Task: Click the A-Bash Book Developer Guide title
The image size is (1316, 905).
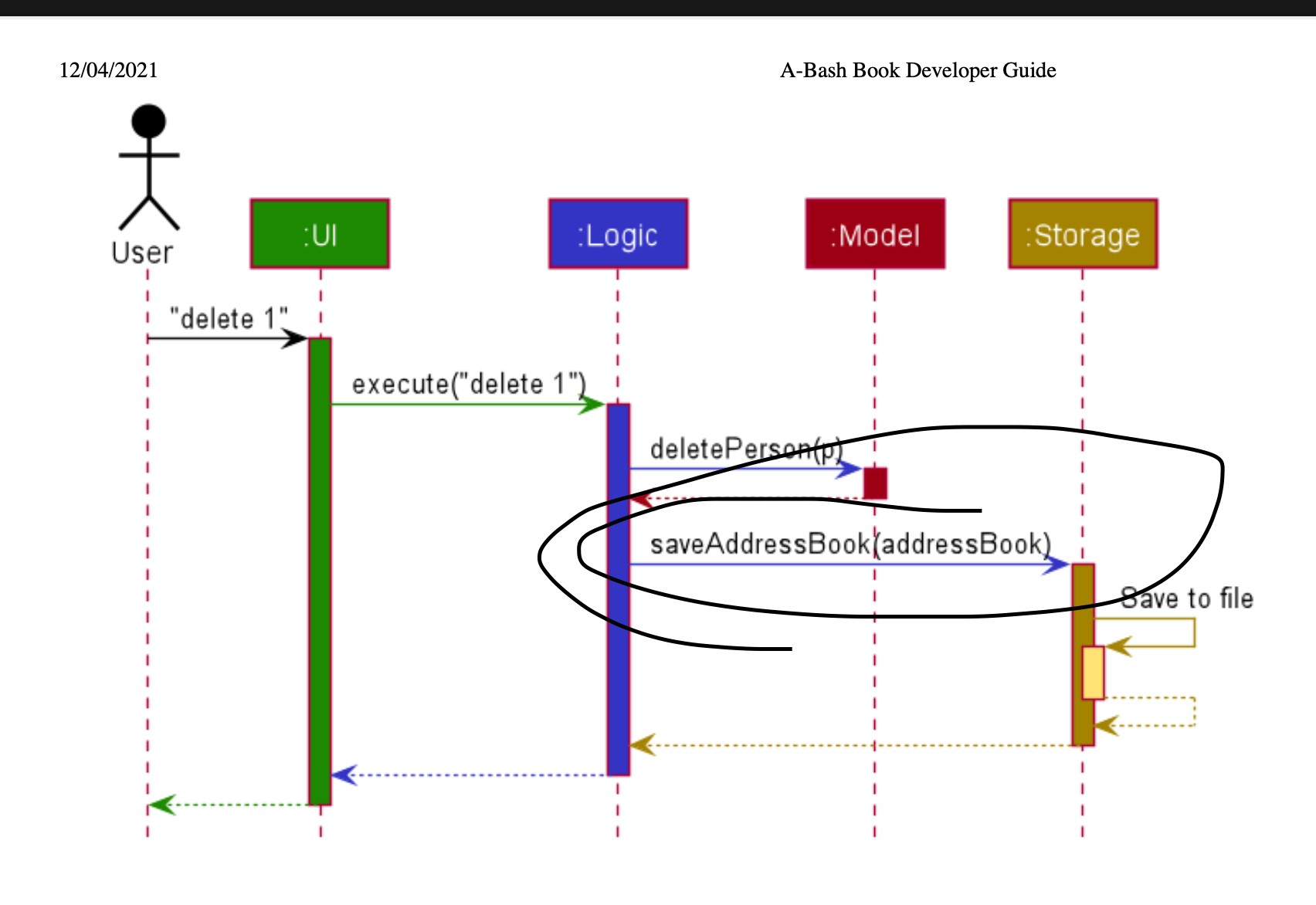Action: click(x=917, y=70)
